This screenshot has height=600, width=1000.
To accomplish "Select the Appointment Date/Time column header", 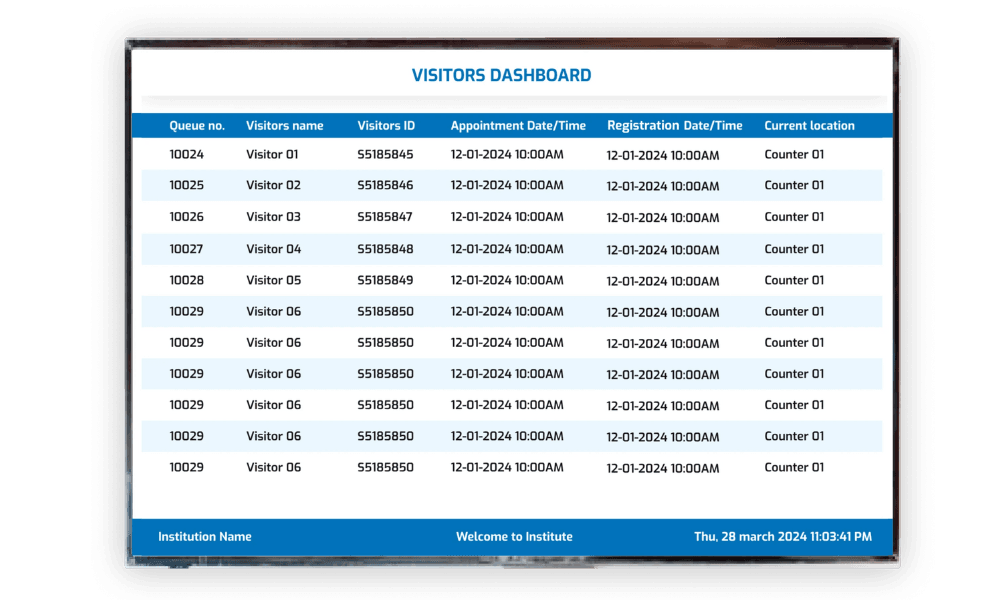I will tap(518, 126).
